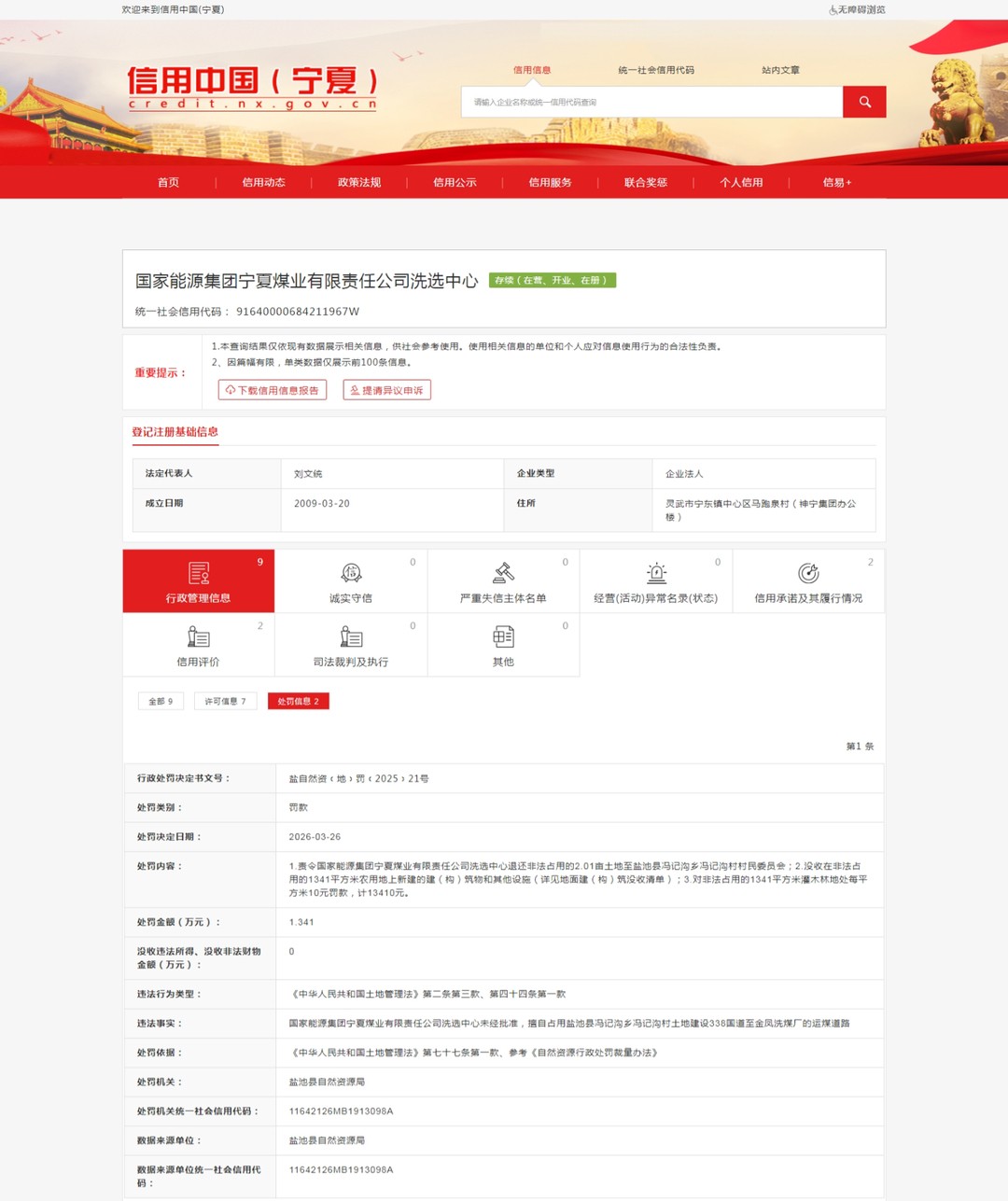Select the 信用评价 category icon
1008x1201 pixels.
point(199,636)
